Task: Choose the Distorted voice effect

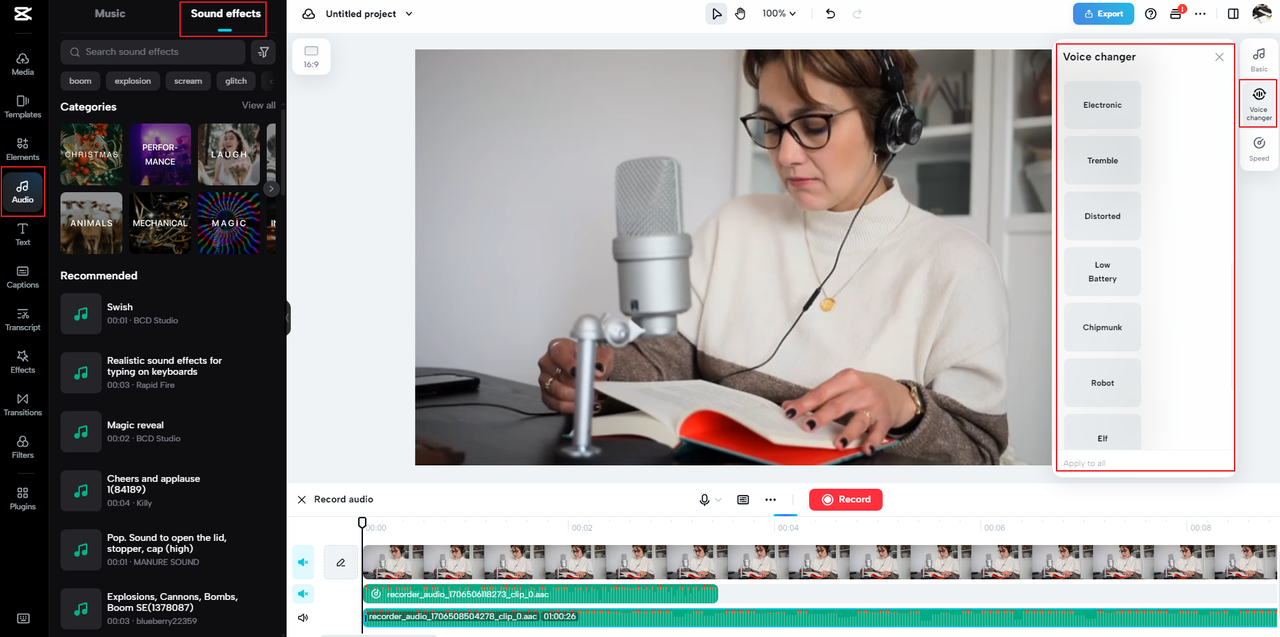Action: tap(1103, 216)
